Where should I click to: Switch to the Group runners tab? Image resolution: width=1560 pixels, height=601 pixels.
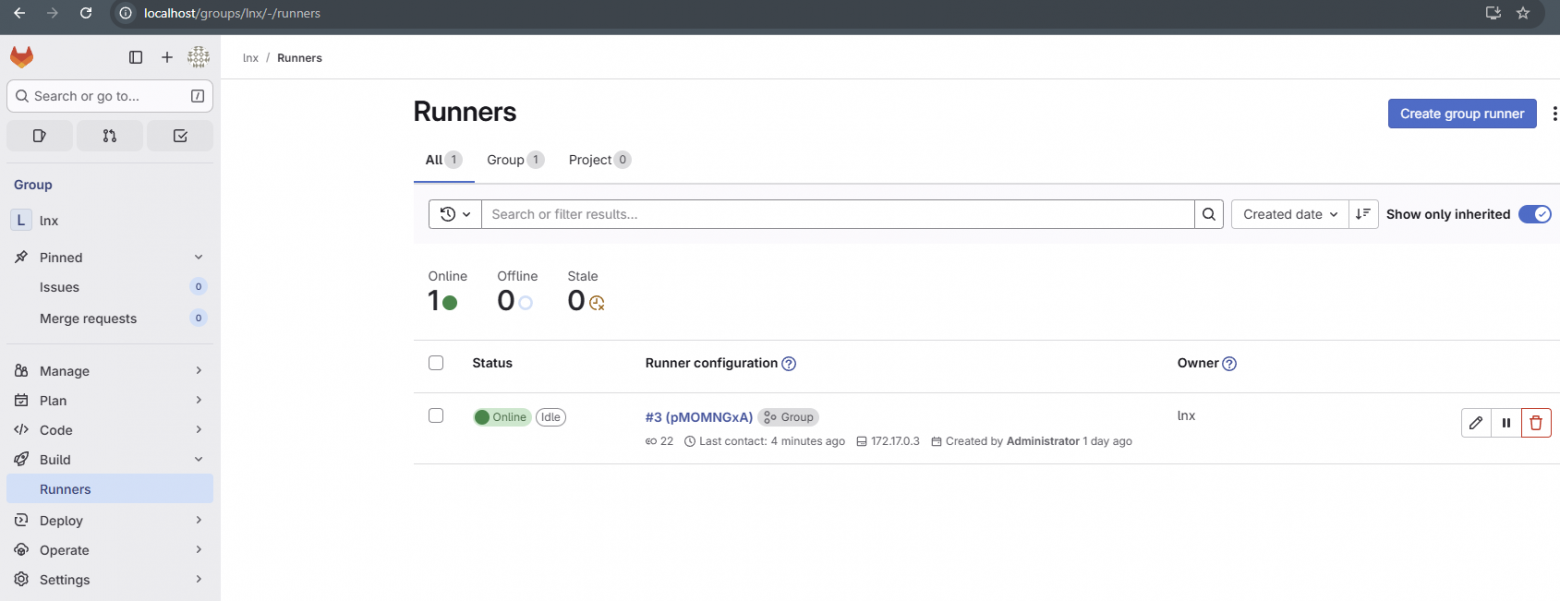point(505,159)
